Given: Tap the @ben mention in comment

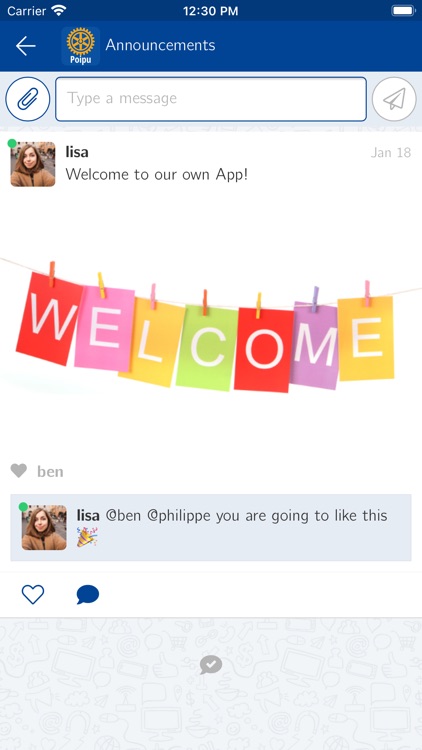Looking at the screenshot, I should 123,516.
